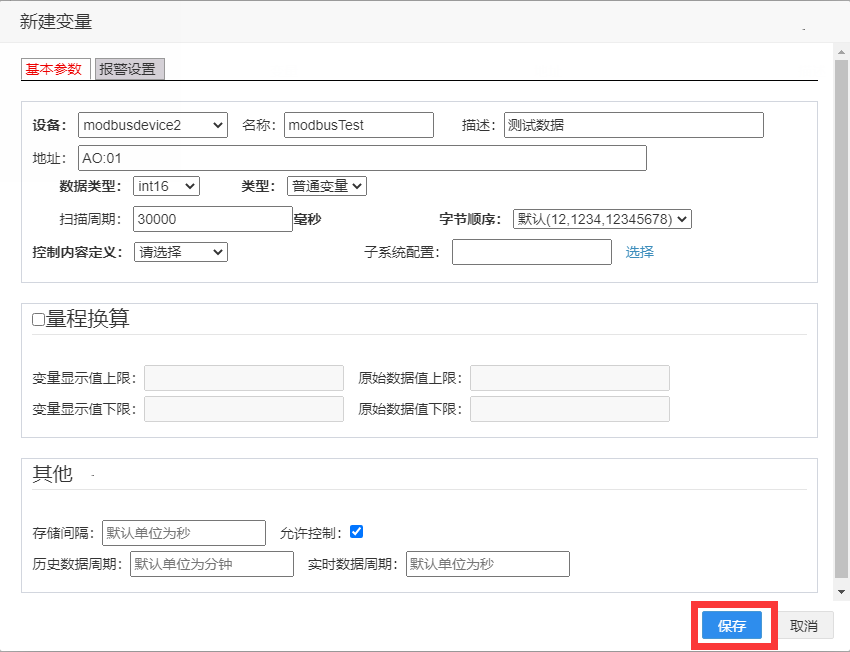
Task: Click the 选择 link next to 子系统配置
Action: pyautogui.click(x=640, y=252)
